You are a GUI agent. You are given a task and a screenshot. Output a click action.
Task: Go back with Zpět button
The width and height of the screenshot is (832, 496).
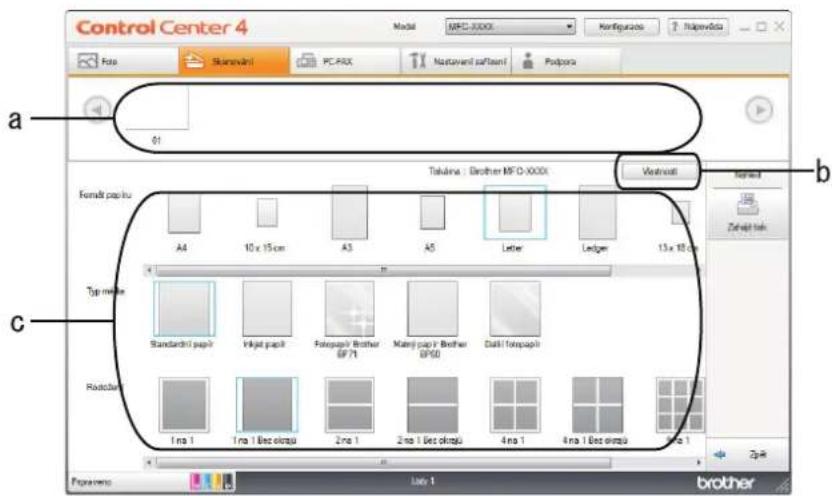click(747, 455)
